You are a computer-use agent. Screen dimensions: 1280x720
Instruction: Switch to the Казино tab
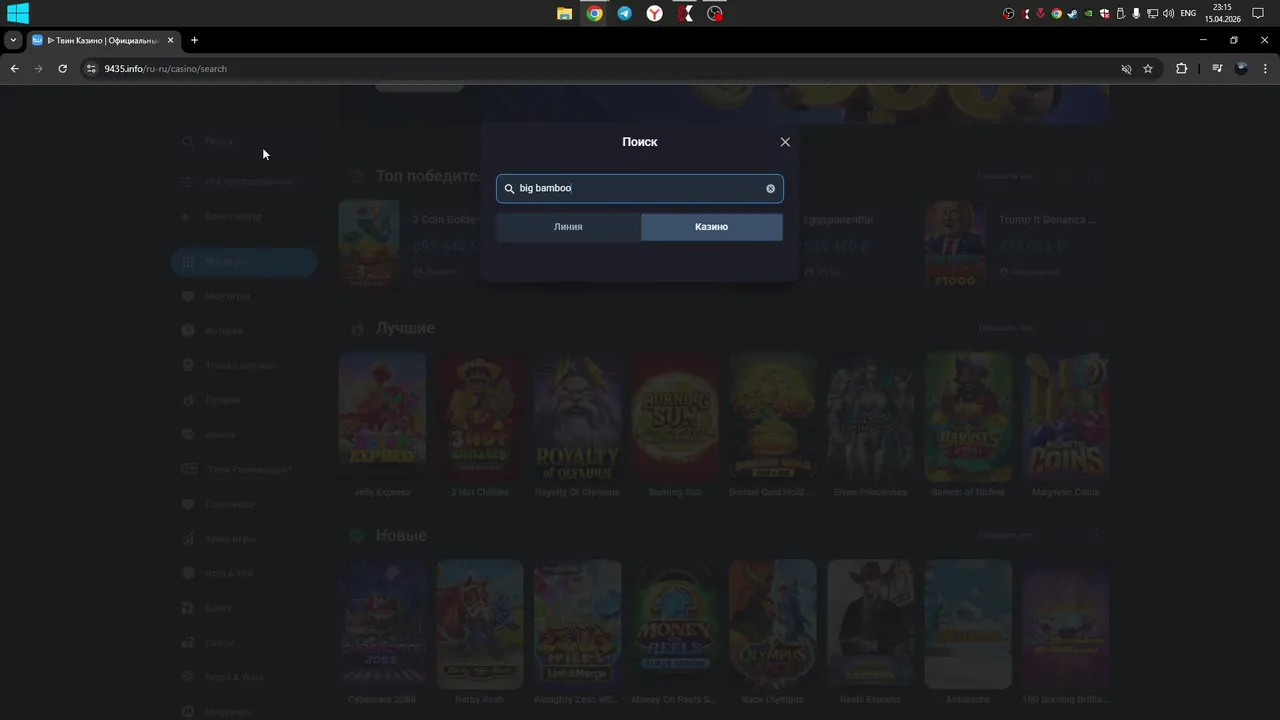711,227
